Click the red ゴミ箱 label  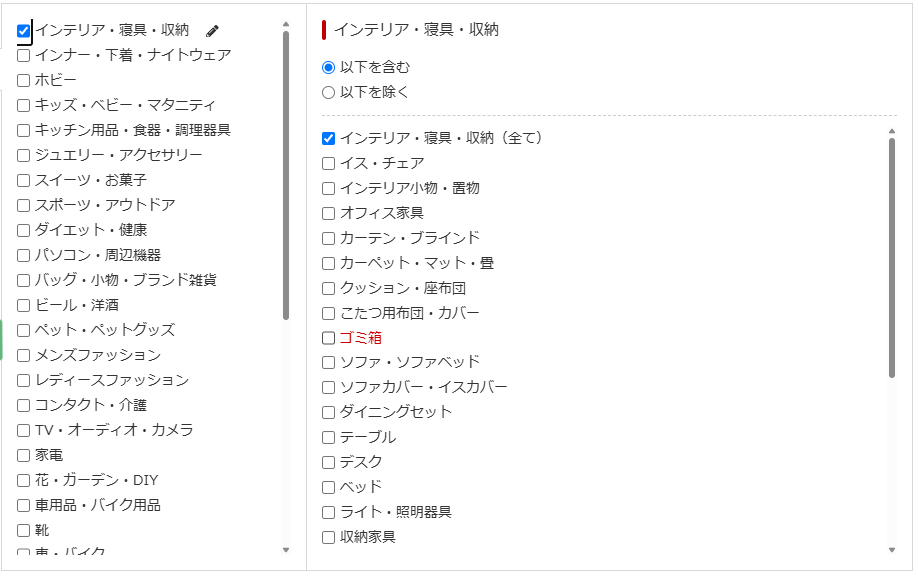(361, 338)
